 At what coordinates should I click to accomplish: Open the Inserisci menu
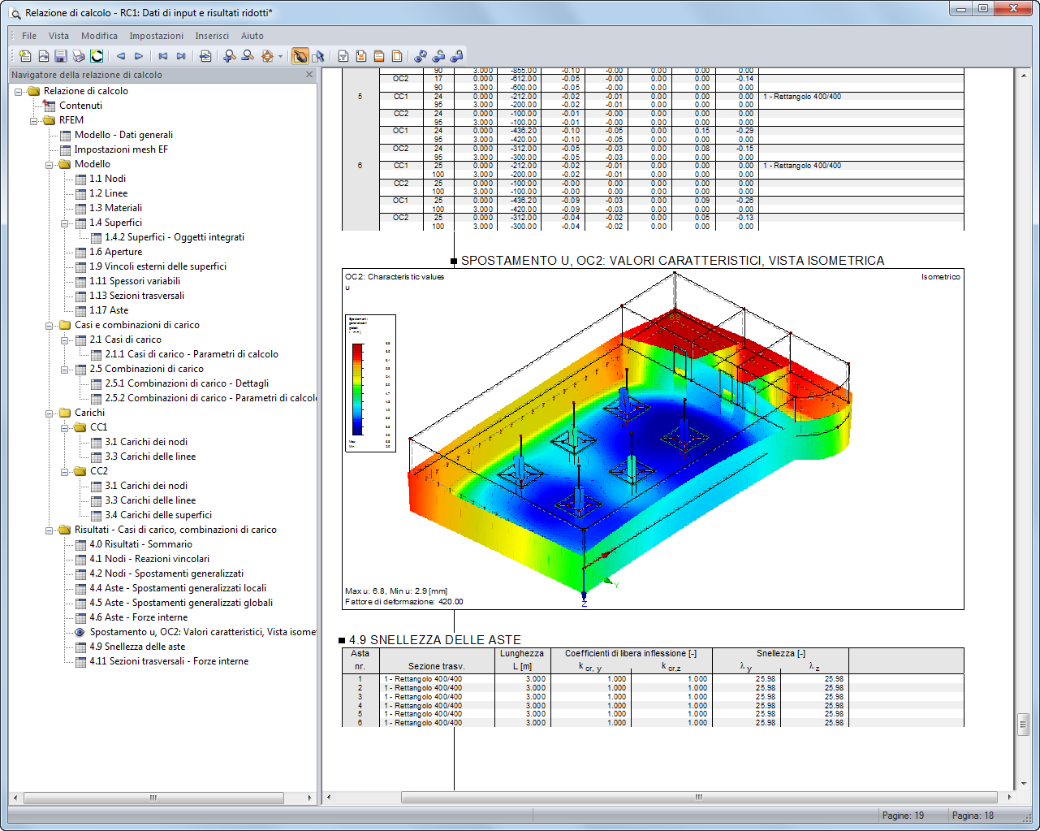pyautogui.click(x=212, y=36)
